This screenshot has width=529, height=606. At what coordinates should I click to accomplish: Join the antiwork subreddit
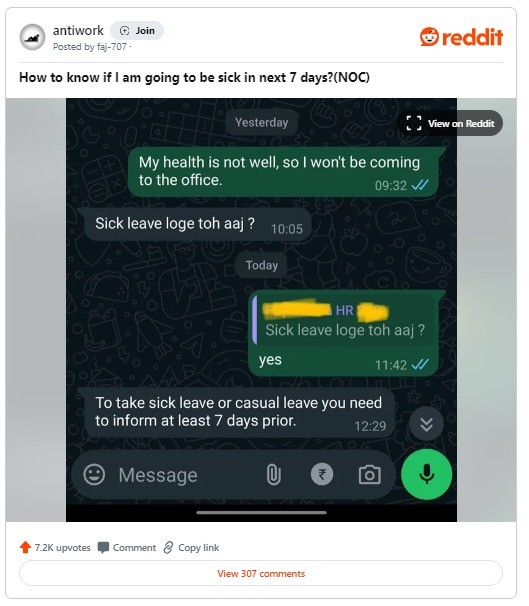137,31
